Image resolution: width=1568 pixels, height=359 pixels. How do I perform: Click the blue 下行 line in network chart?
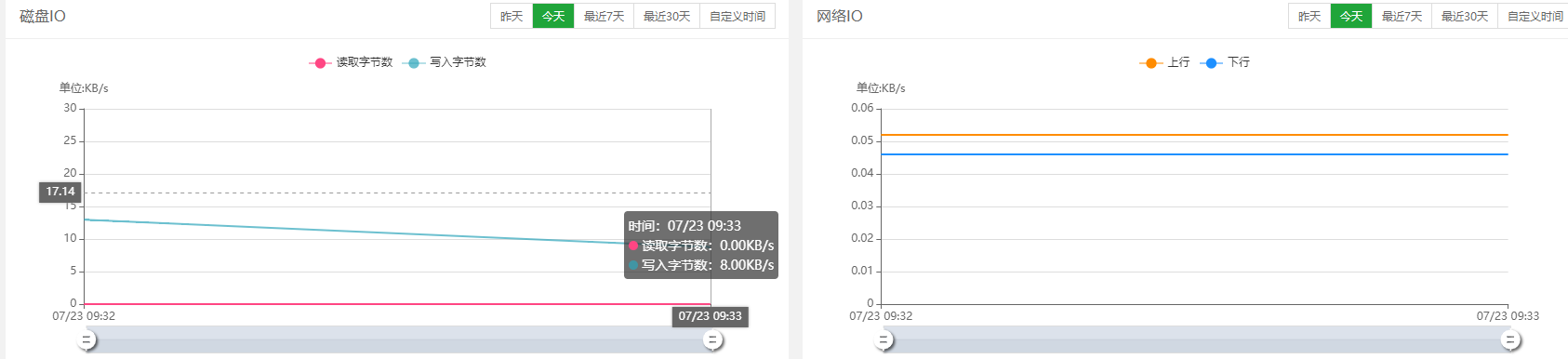(x=1195, y=154)
